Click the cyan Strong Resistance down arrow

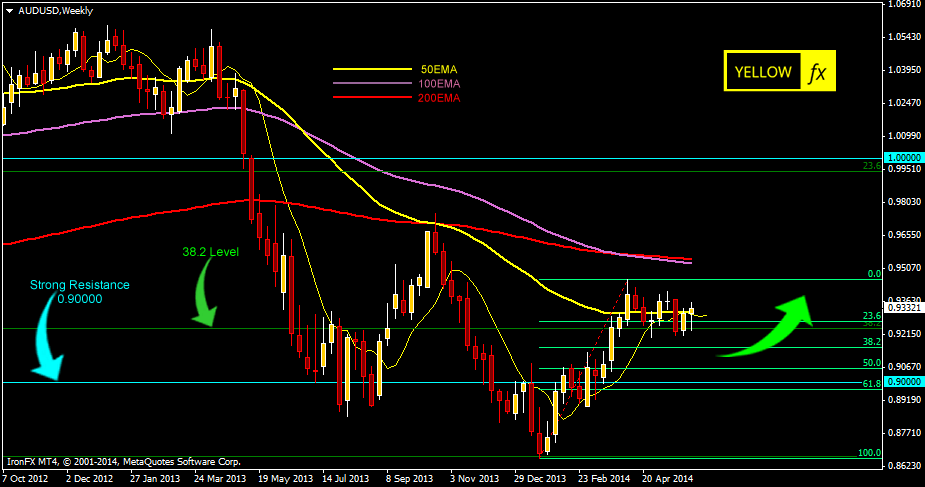pyautogui.click(x=43, y=345)
